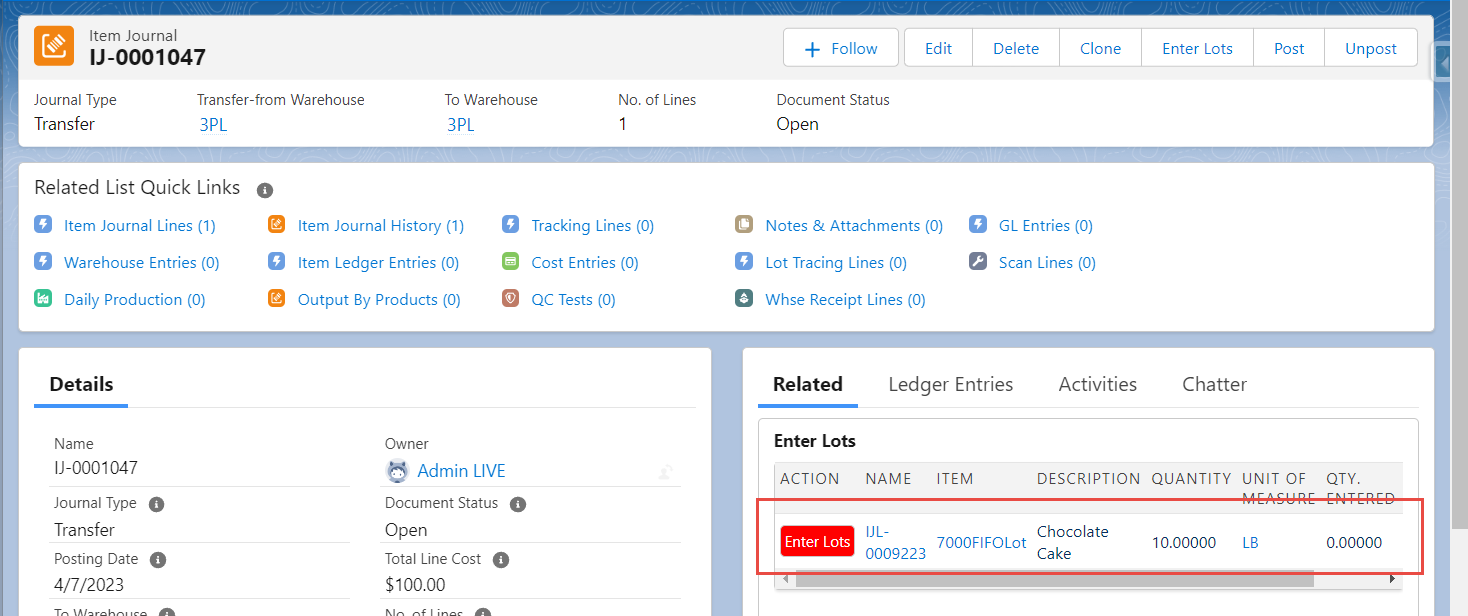
Task: Open Lot Tracing Lines (0) link
Action: (x=836, y=263)
